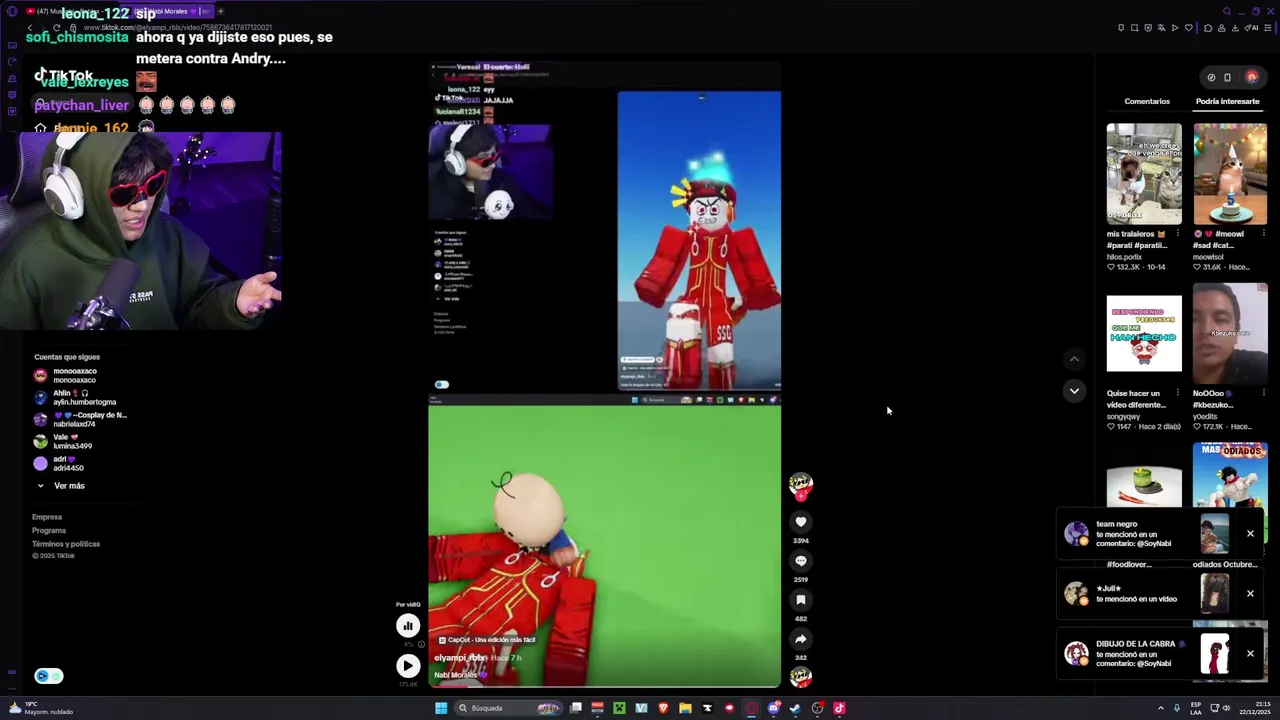The height and width of the screenshot is (720, 1280).
Task: Open the browser AI button
Action: pyautogui.click(x=1252, y=28)
